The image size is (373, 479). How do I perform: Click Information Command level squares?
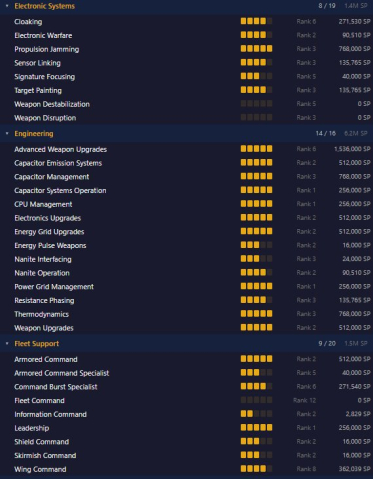click(x=256, y=414)
